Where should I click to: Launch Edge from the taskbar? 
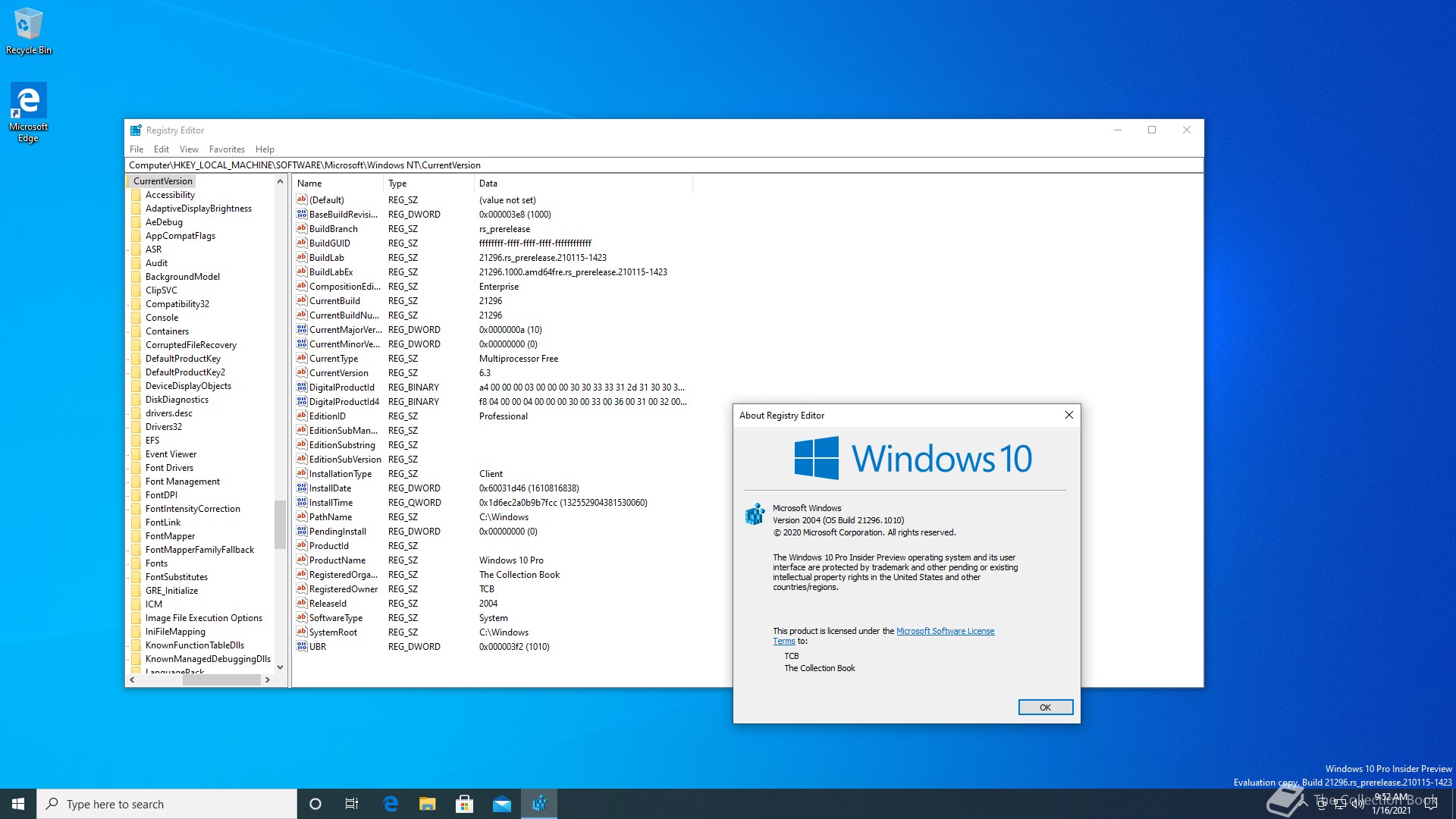(391, 804)
